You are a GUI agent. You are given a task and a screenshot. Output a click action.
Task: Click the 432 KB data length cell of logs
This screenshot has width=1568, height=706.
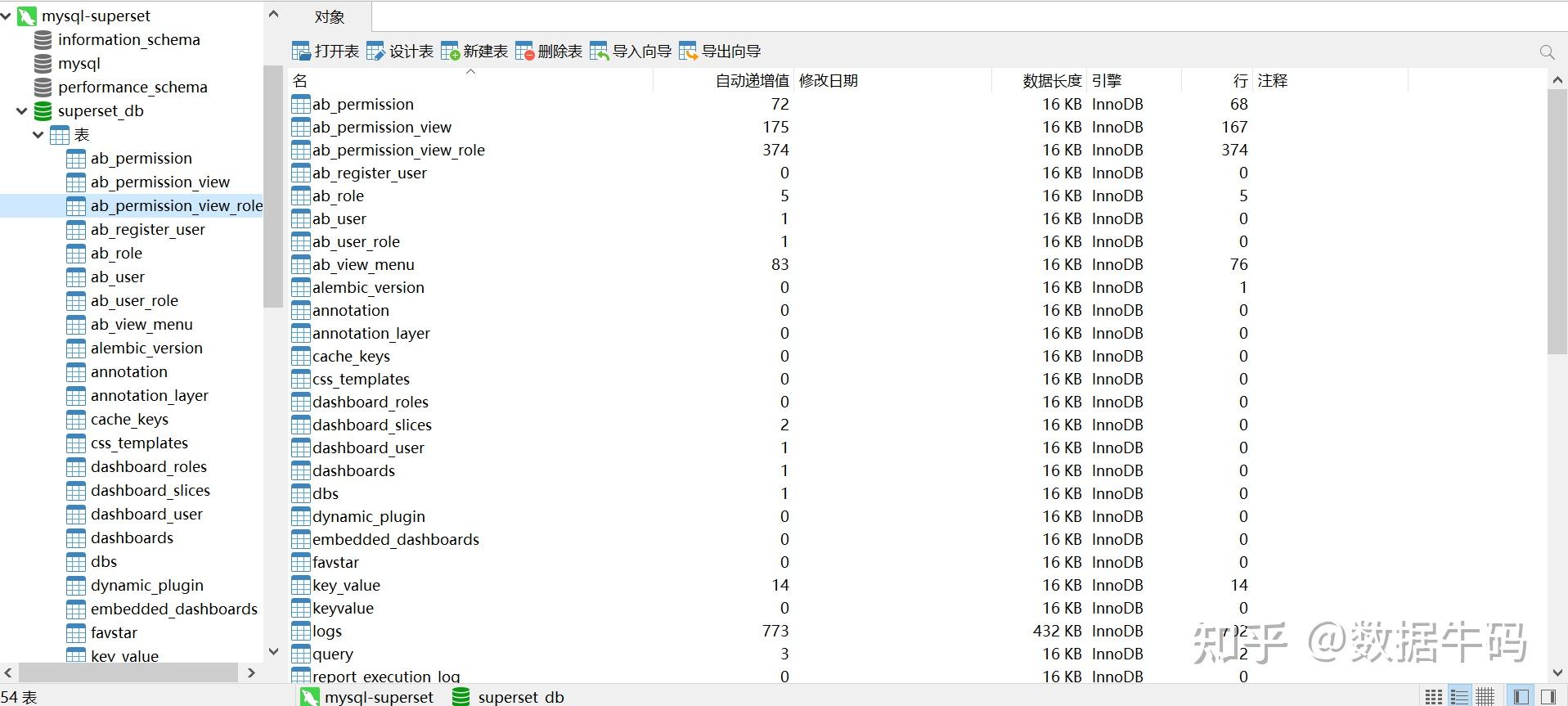click(x=1057, y=631)
